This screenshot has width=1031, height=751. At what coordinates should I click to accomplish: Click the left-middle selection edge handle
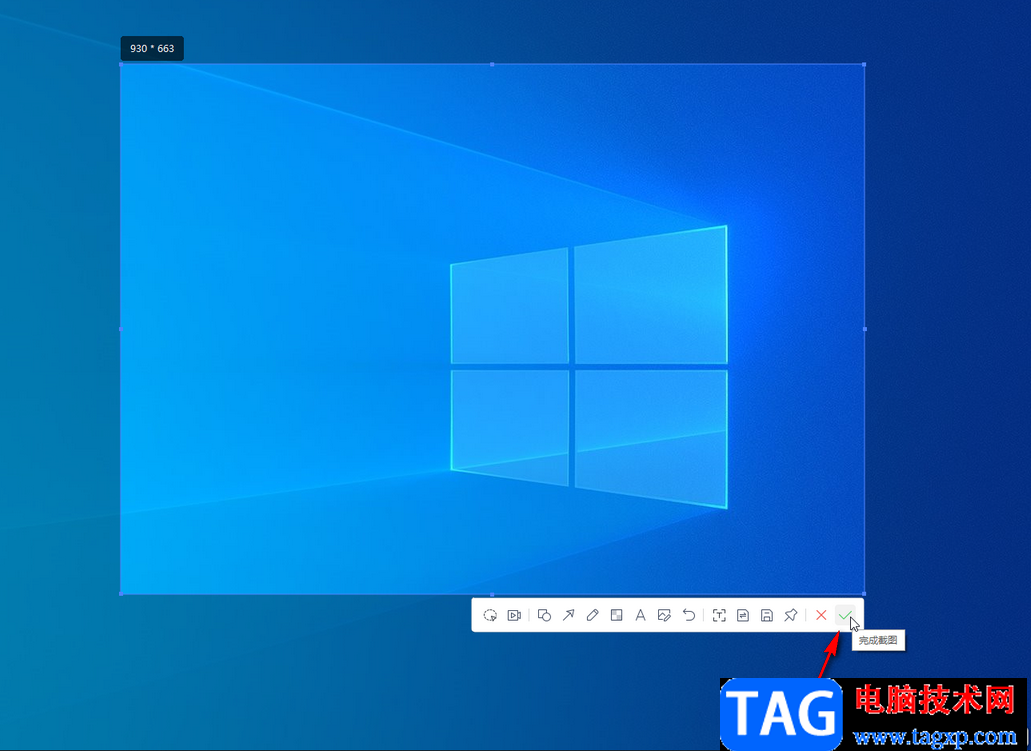coord(121,329)
